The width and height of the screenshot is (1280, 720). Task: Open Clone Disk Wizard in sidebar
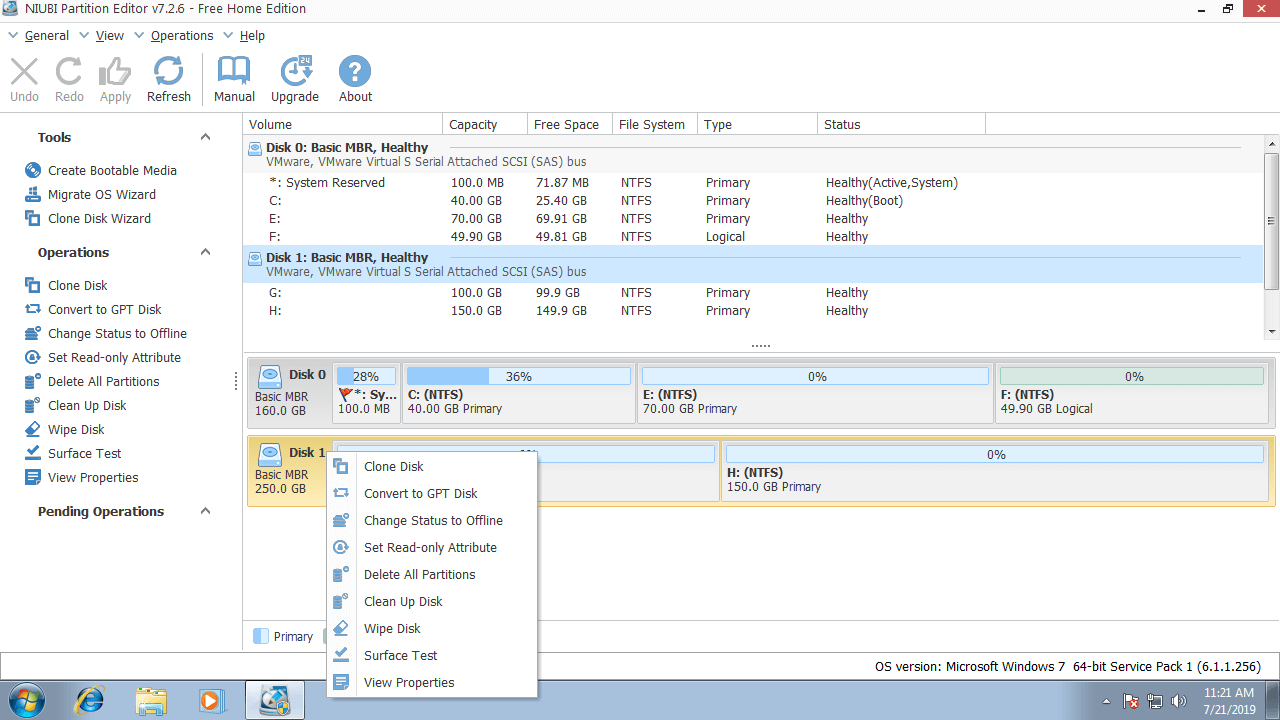[x=99, y=219]
